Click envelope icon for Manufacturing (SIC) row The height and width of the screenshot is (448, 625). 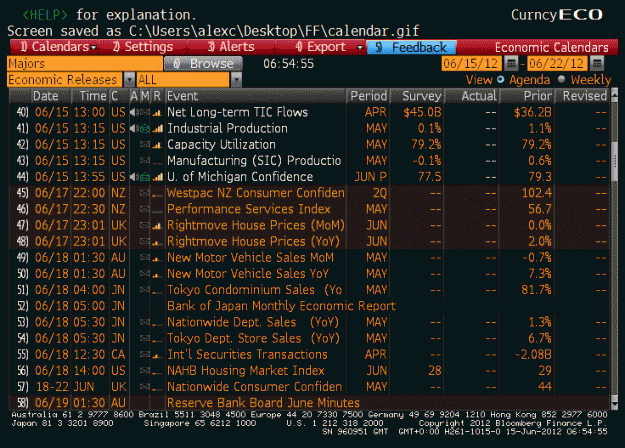point(145,161)
